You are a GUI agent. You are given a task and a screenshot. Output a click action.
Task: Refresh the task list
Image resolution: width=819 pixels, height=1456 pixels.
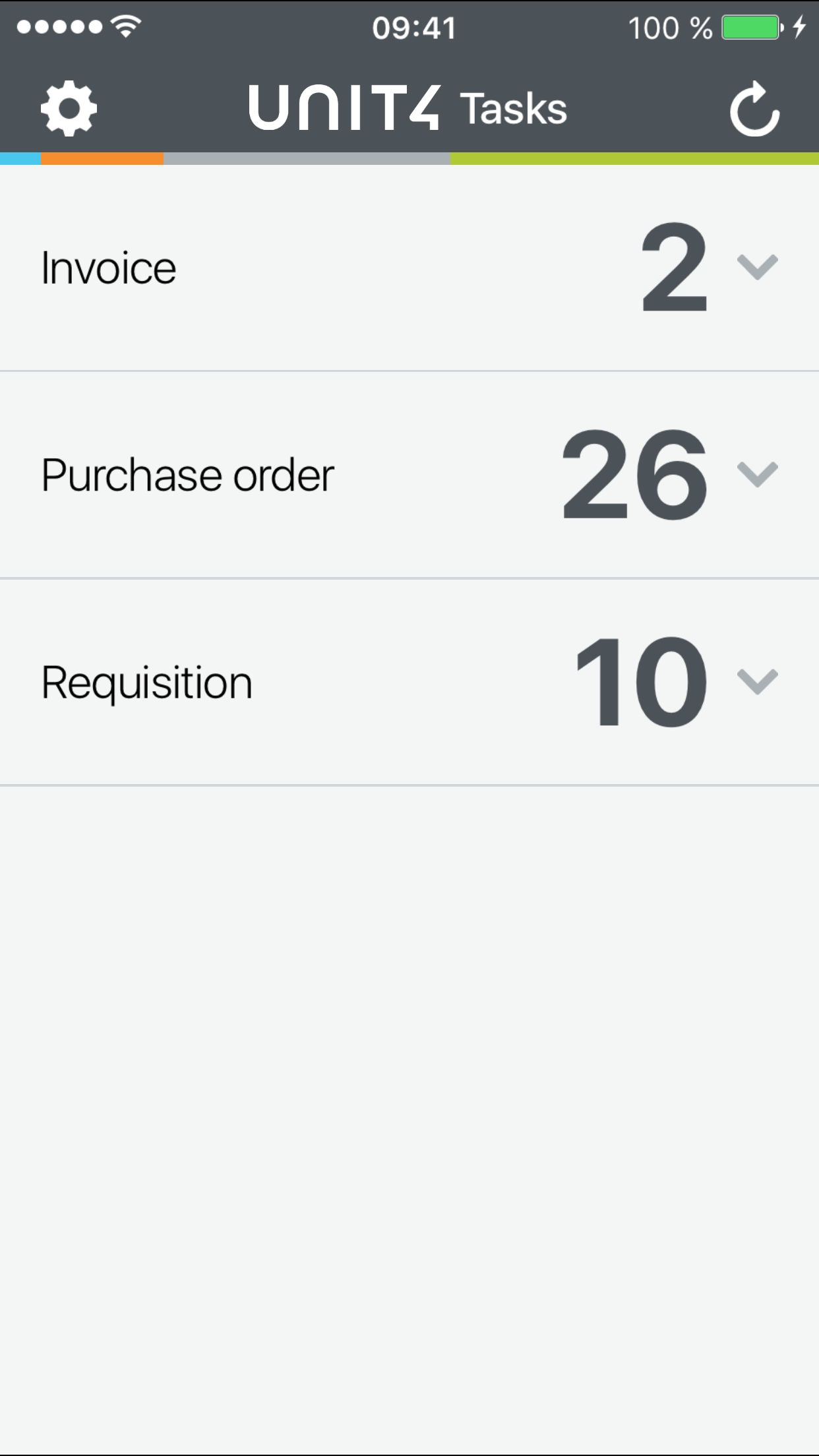pos(755,109)
